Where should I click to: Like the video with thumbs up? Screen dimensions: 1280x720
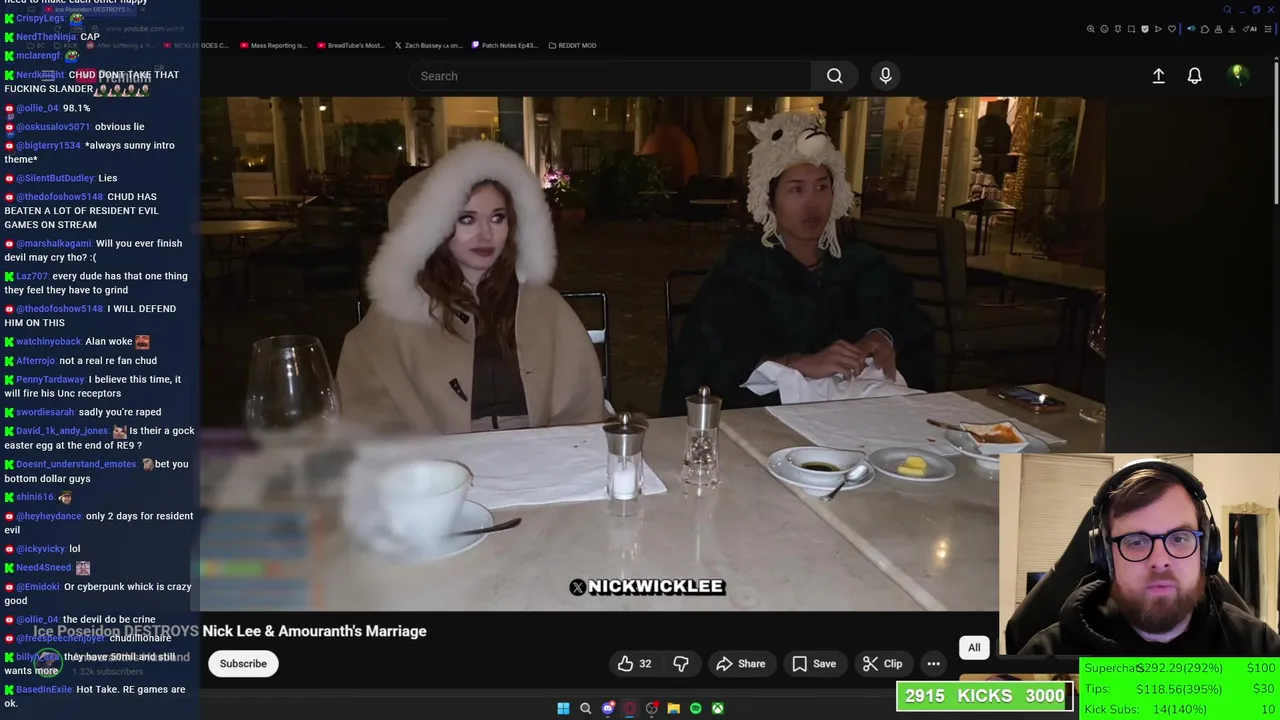point(635,664)
